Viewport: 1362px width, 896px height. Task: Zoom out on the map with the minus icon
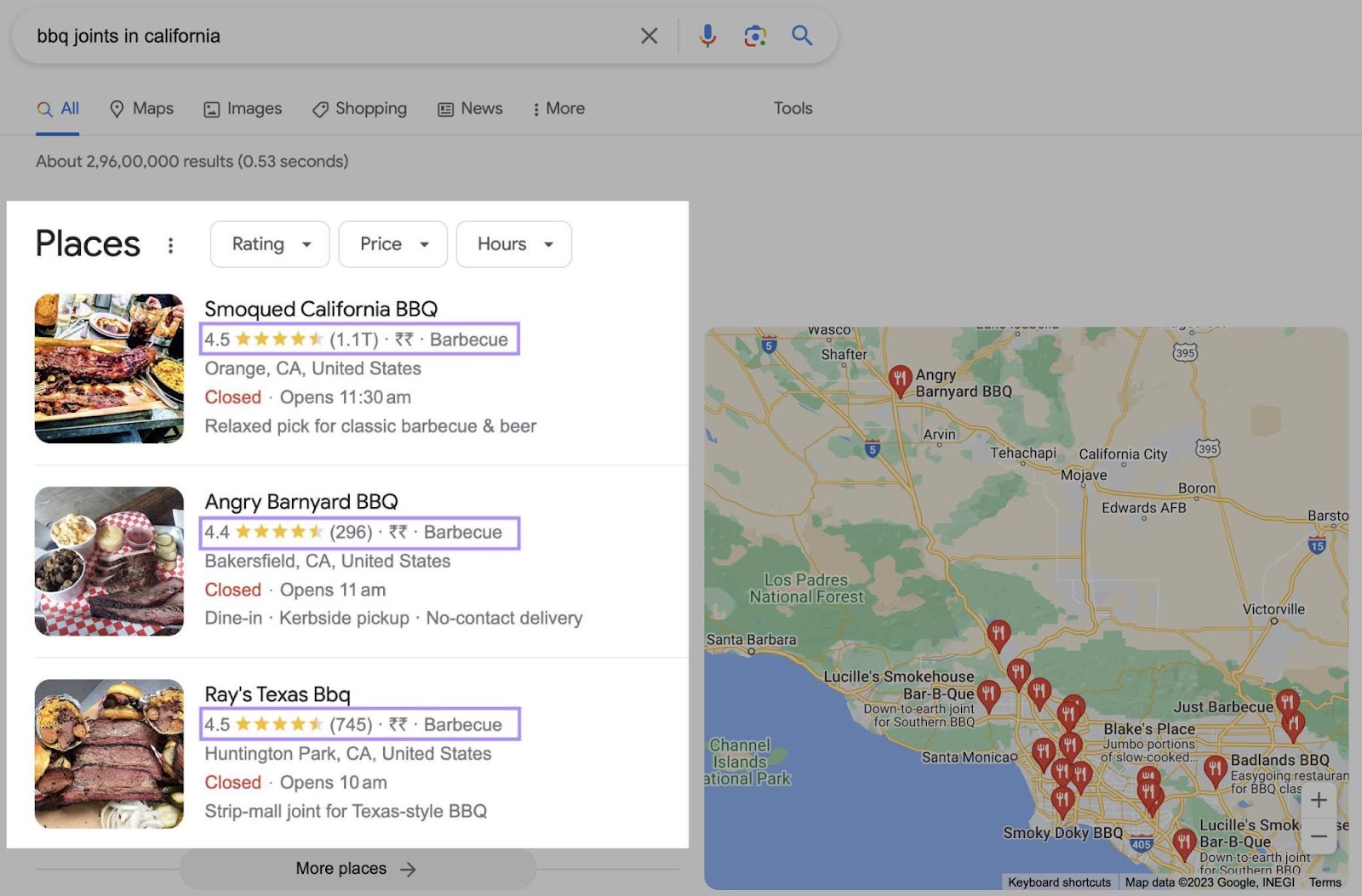[x=1319, y=836]
